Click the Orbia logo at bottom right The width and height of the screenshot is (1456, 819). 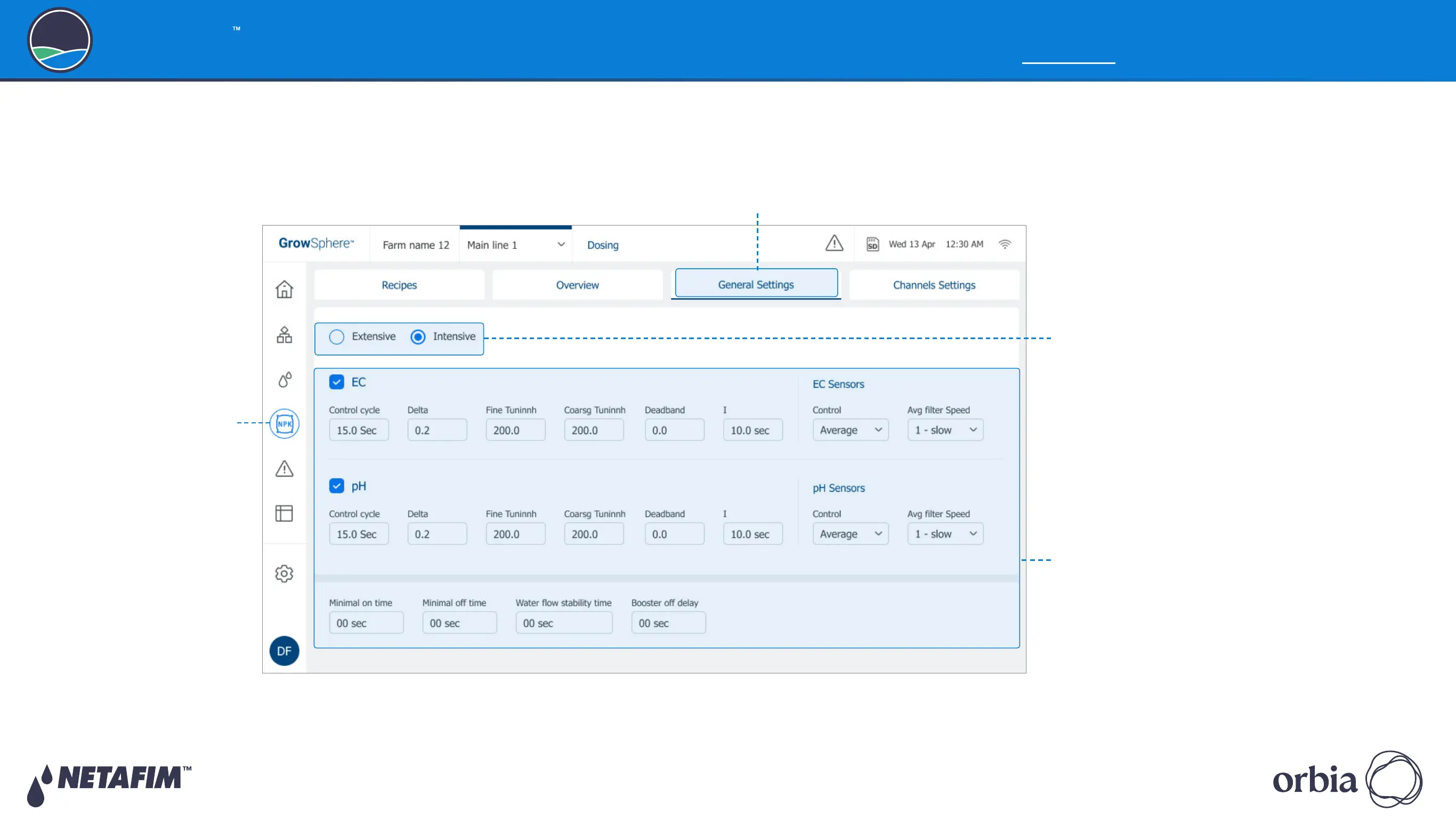click(x=1347, y=780)
